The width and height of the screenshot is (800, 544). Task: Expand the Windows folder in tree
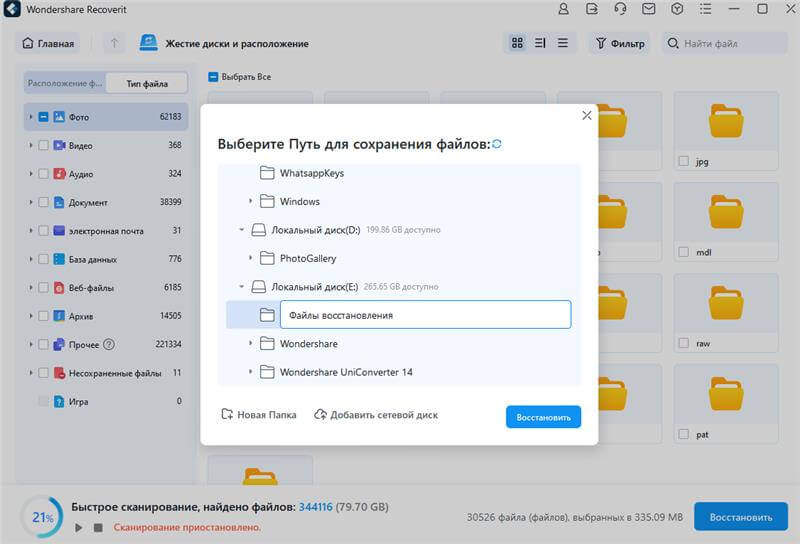[251, 201]
